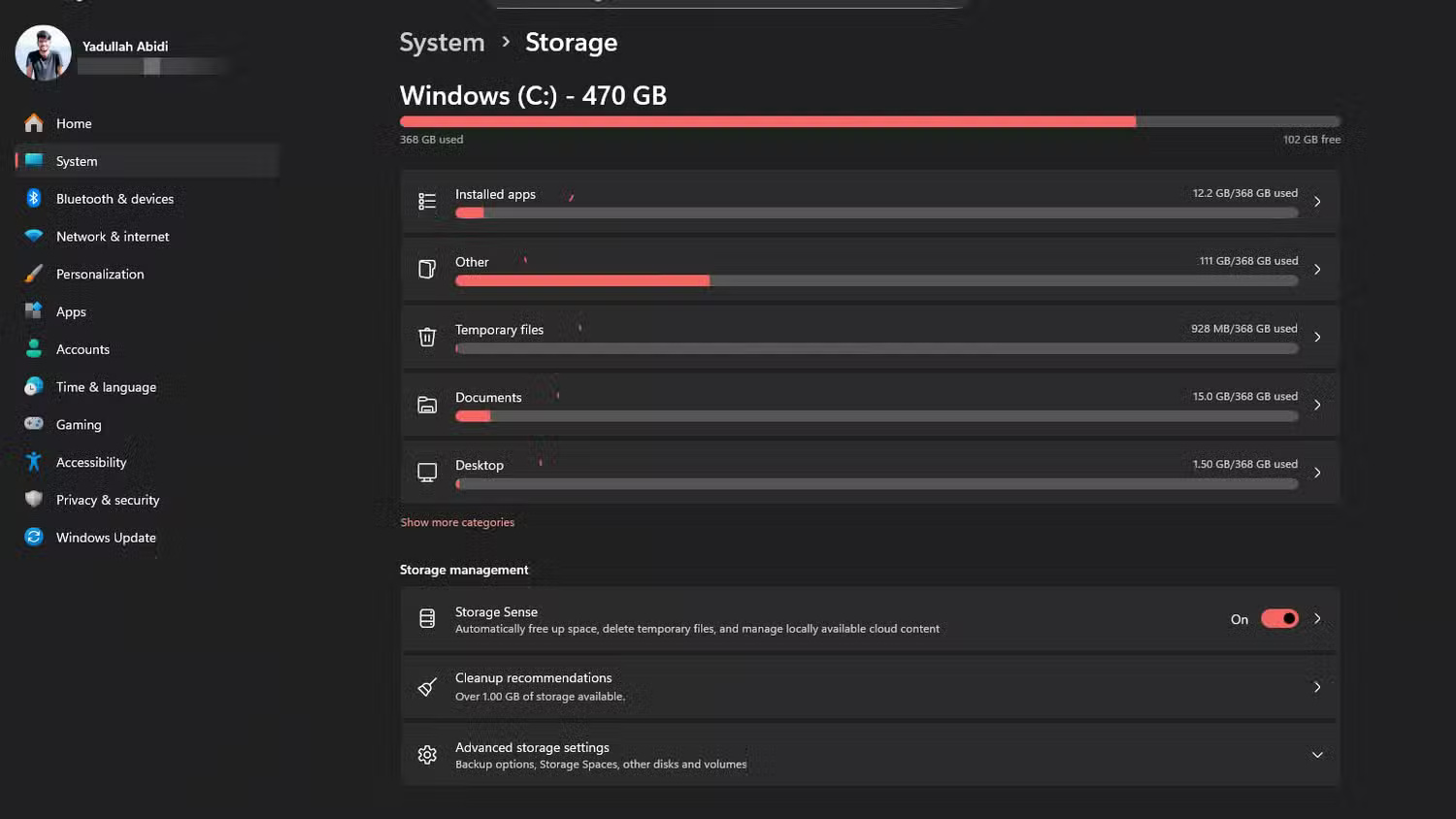
Task: Select the Temporary files trash icon
Action: pyautogui.click(x=427, y=337)
